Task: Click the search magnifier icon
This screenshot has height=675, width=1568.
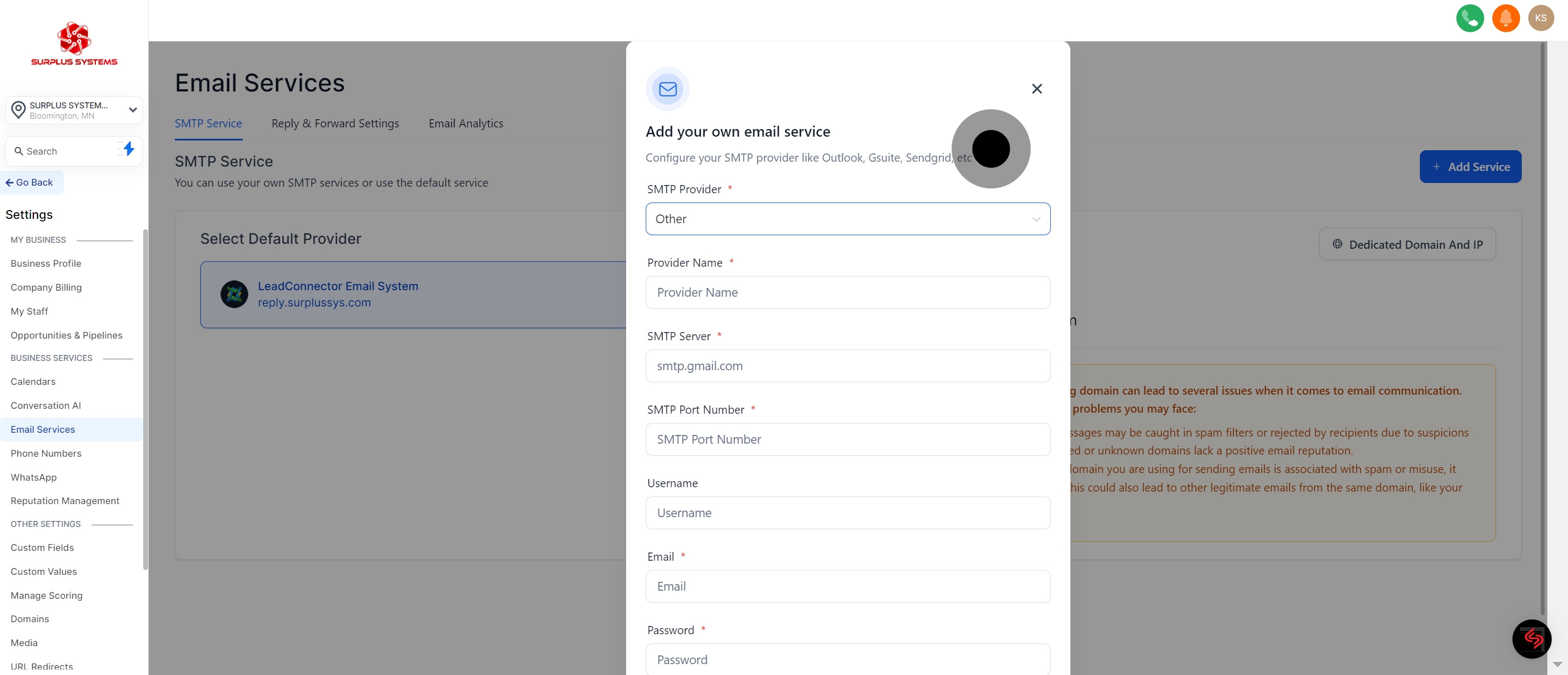Action: pyautogui.click(x=19, y=150)
